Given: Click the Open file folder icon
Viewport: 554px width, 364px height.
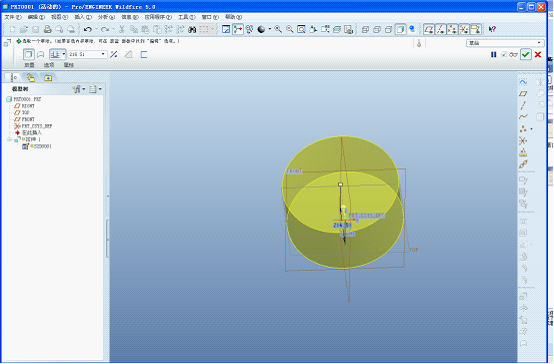Looking at the screenshot, I should [24, 29].
